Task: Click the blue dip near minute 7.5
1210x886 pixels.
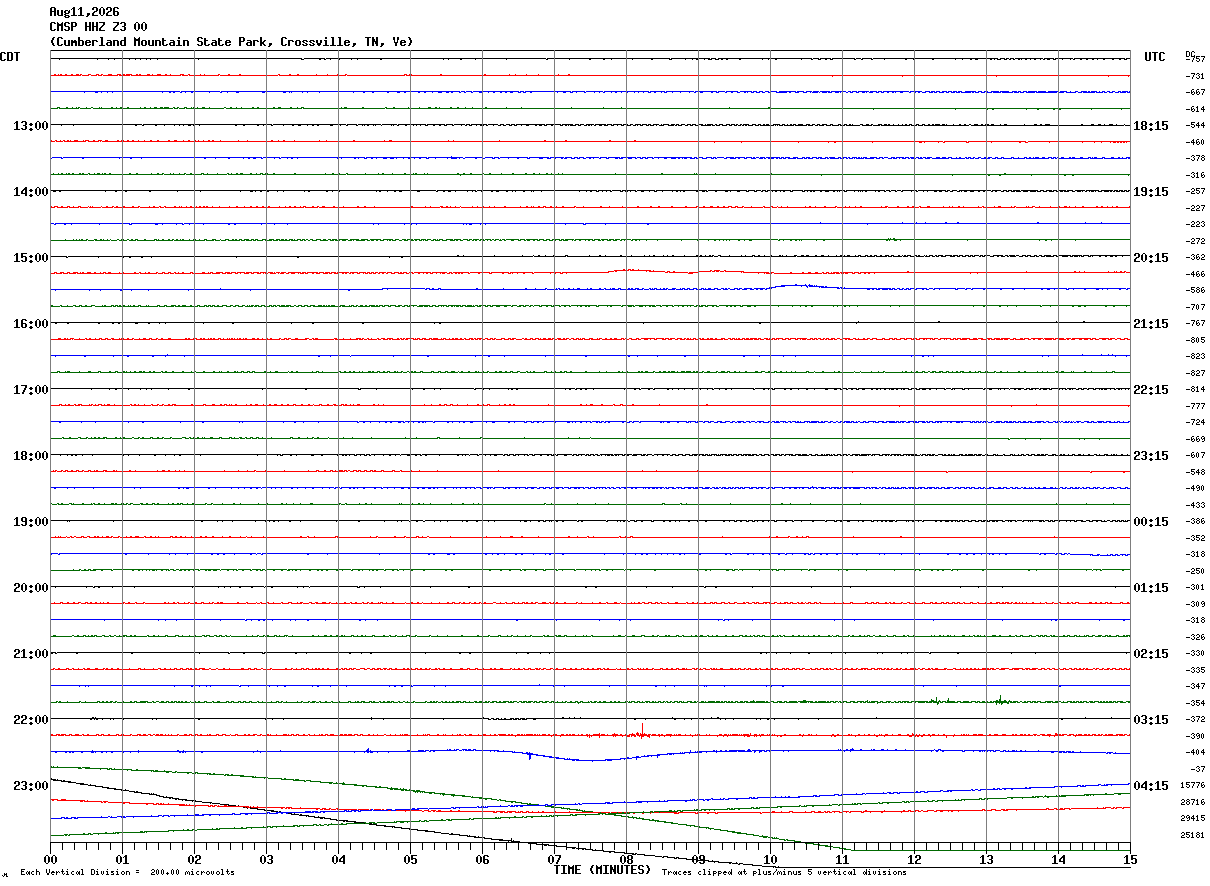Action: pos(592,757)
